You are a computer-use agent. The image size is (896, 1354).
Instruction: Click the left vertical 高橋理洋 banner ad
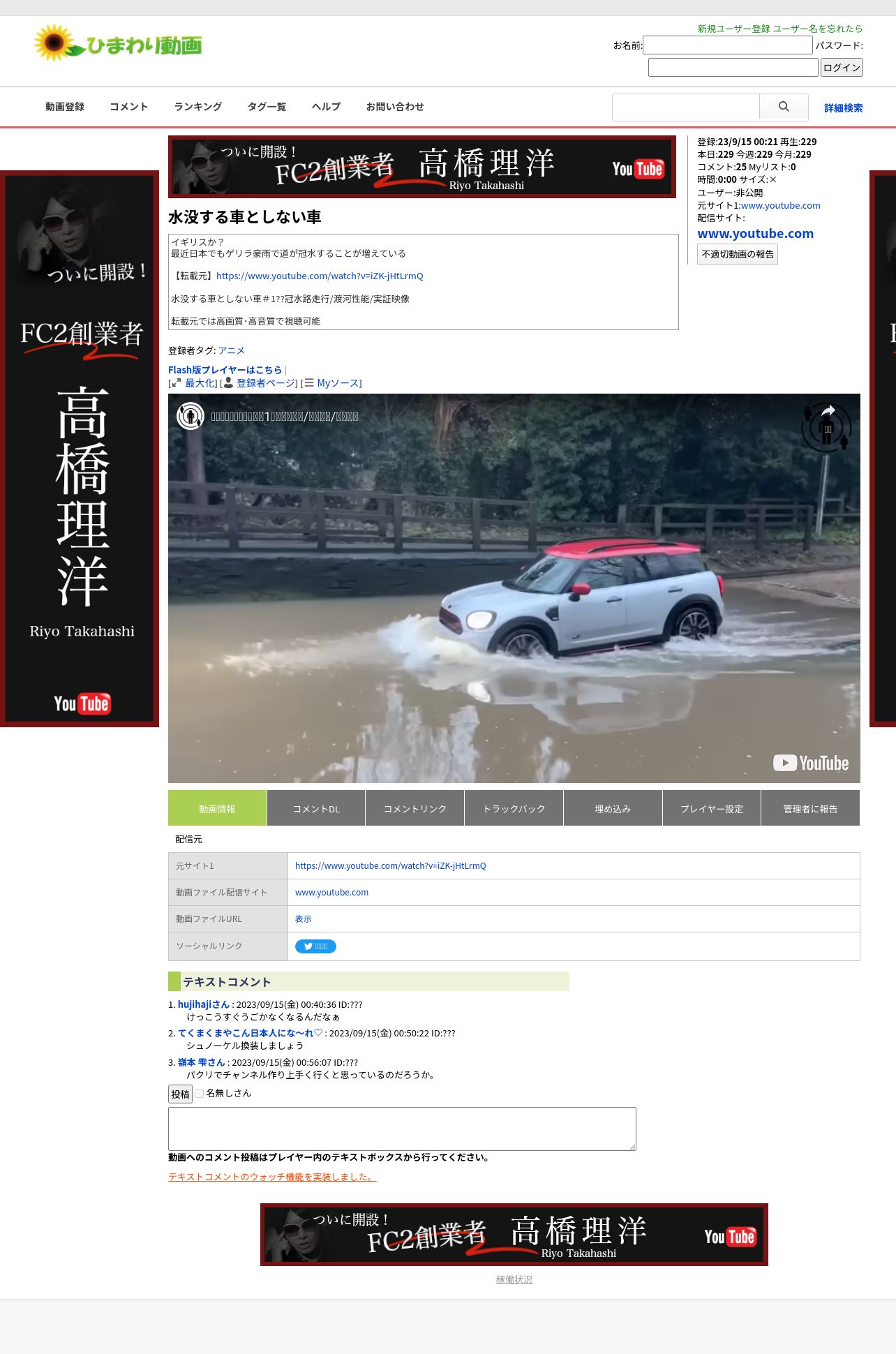tap(80, 449)
